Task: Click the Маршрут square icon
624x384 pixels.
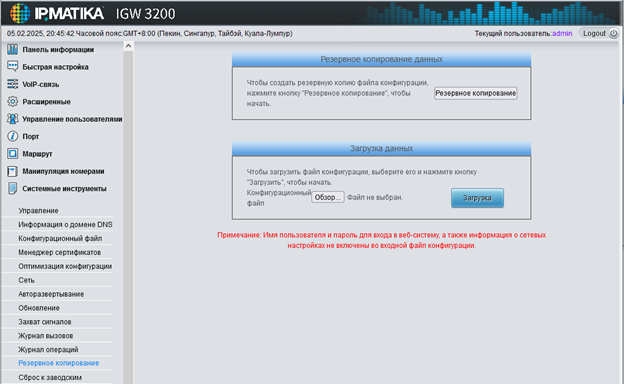Action: pos(12,153)
